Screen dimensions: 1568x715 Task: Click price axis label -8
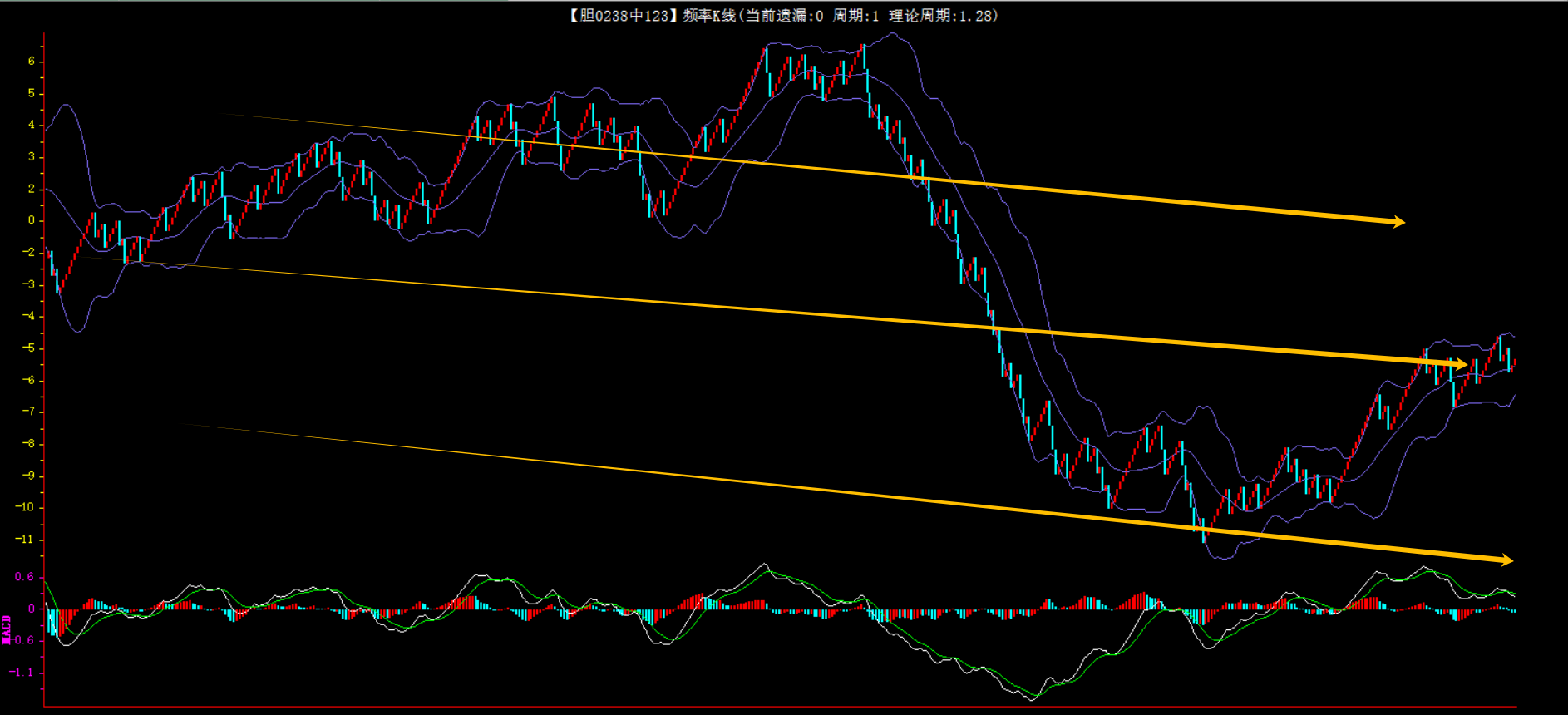(x=28, y=444)
